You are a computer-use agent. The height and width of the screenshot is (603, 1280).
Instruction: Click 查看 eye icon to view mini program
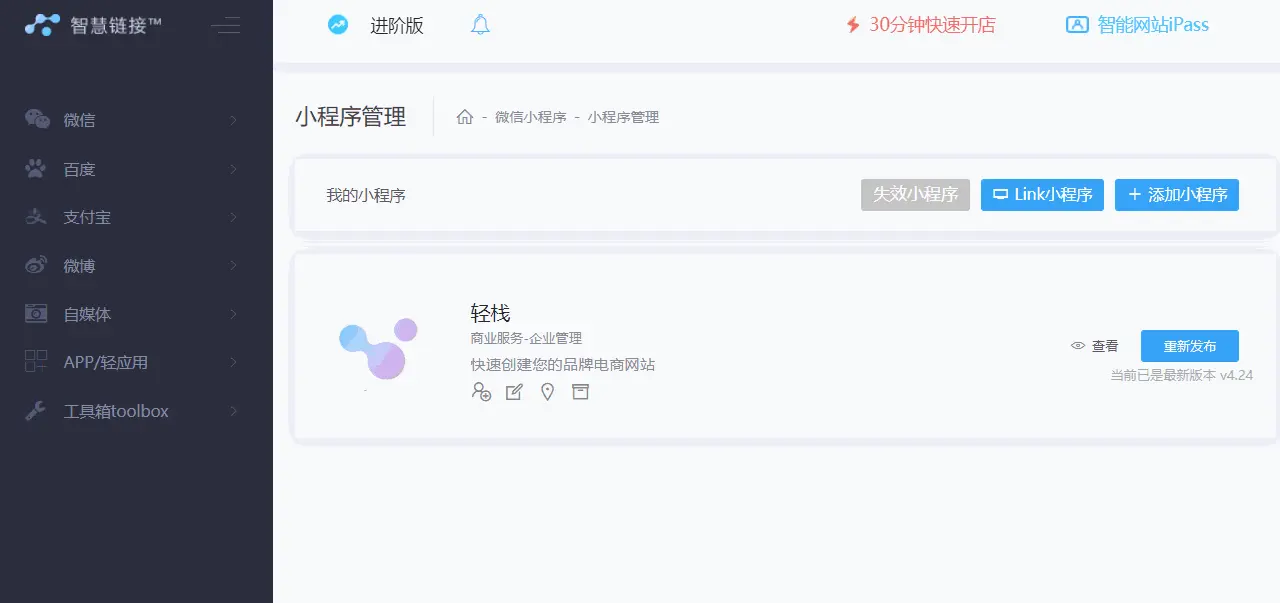(x=1078, y=346)
